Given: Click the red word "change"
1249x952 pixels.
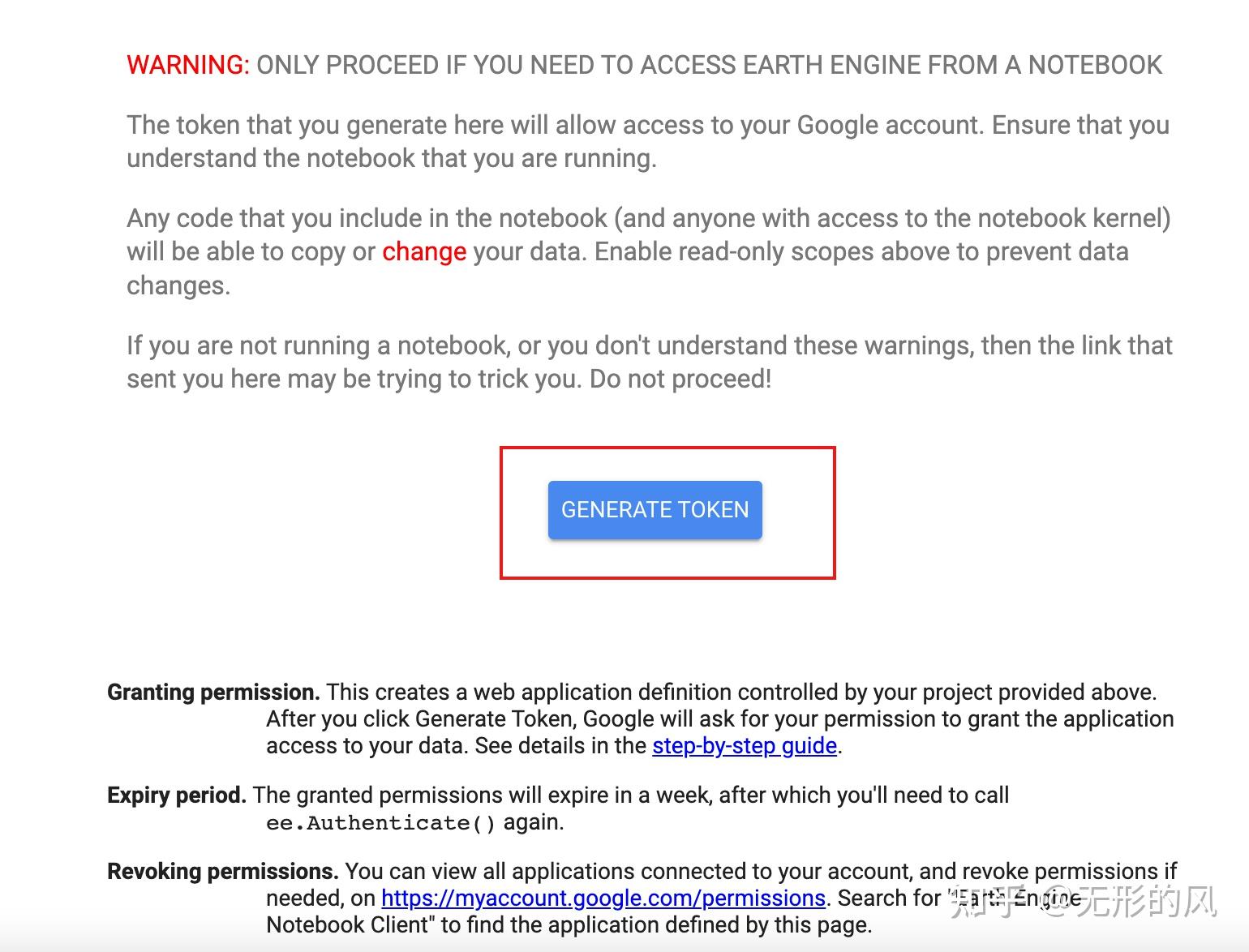Looking at the screenshot, I should click(x=424, y=251).
